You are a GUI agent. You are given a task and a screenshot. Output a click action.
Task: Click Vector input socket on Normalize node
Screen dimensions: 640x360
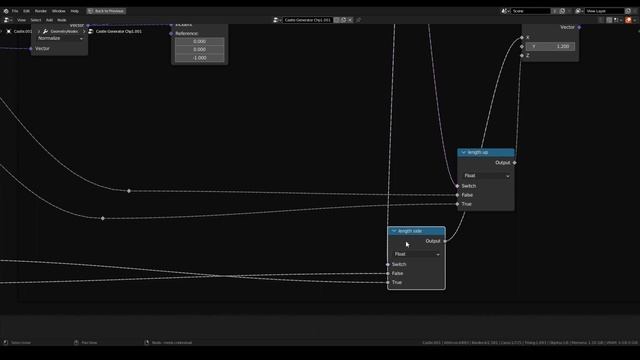31,49
